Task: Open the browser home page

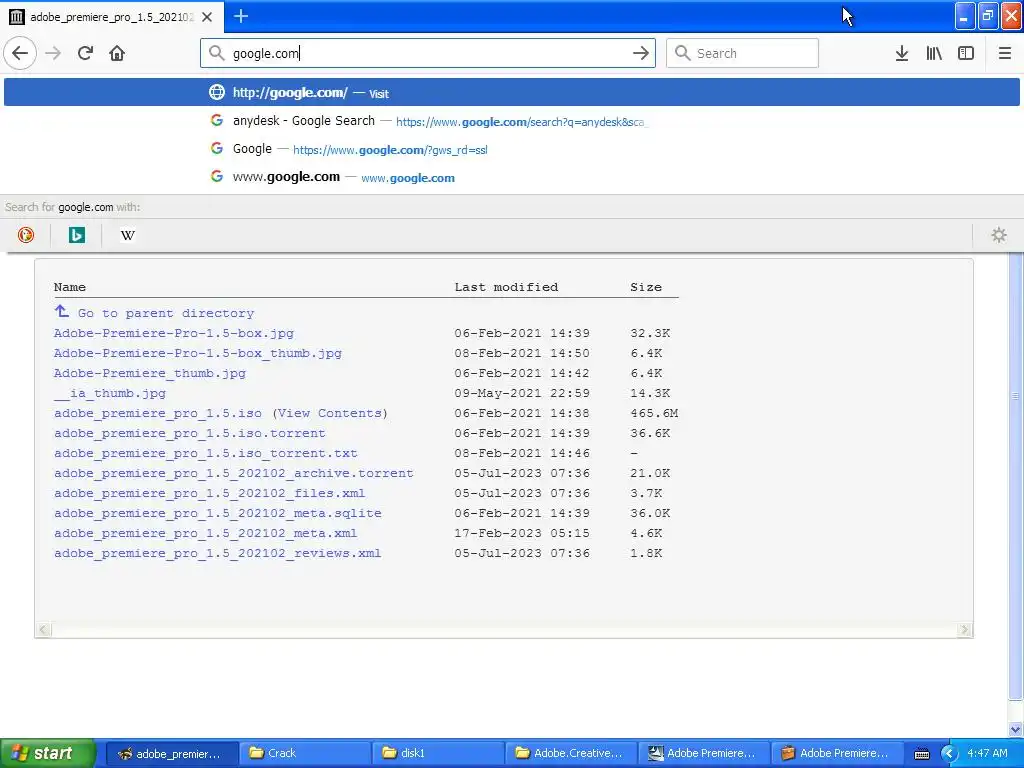Action: click(x=117, y=53)
